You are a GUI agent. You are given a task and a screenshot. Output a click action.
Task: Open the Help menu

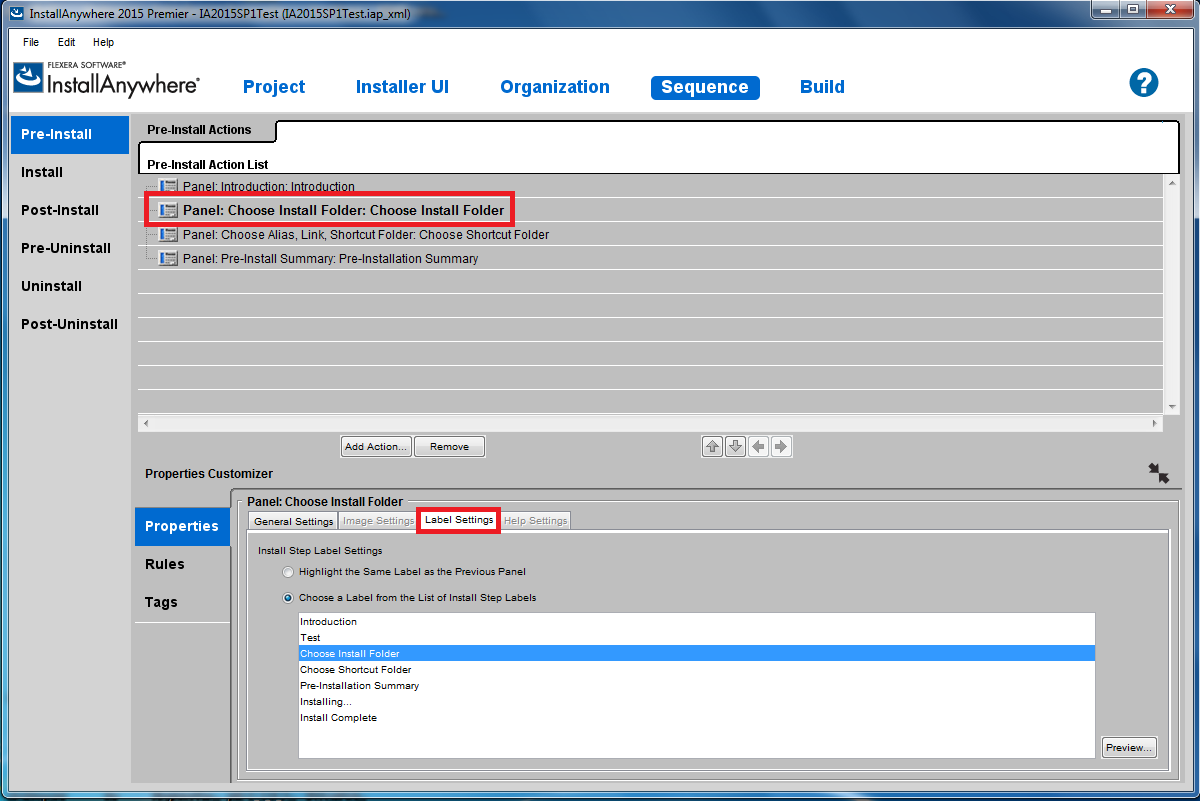103,42
